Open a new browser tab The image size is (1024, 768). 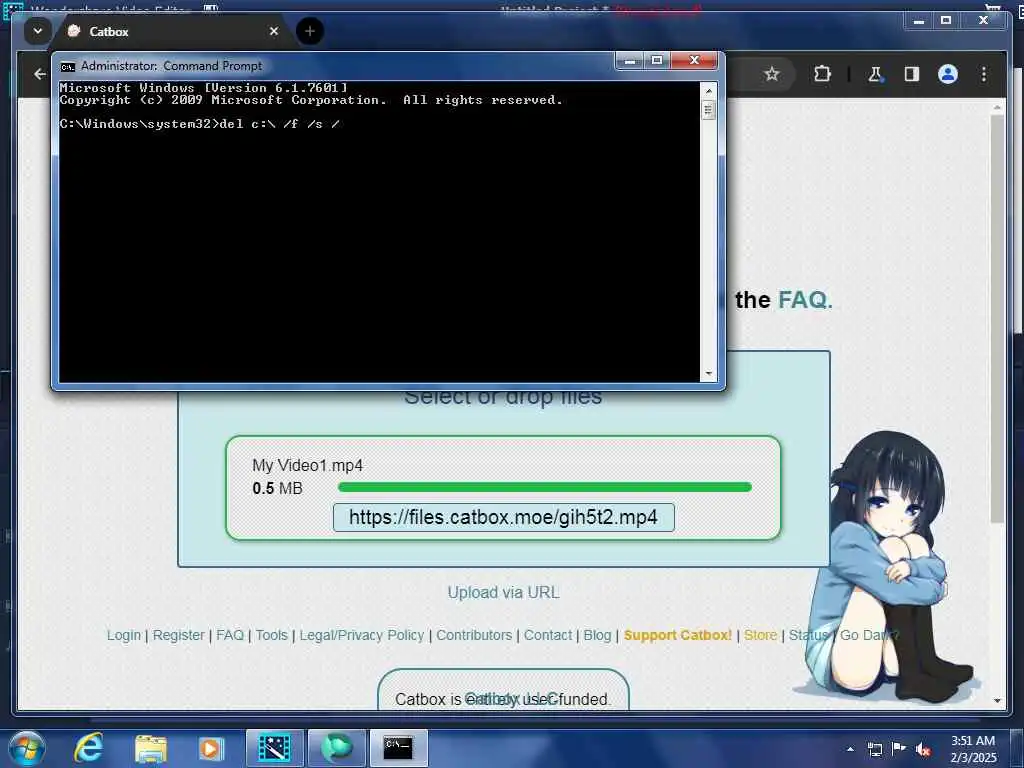coord(310,31)
